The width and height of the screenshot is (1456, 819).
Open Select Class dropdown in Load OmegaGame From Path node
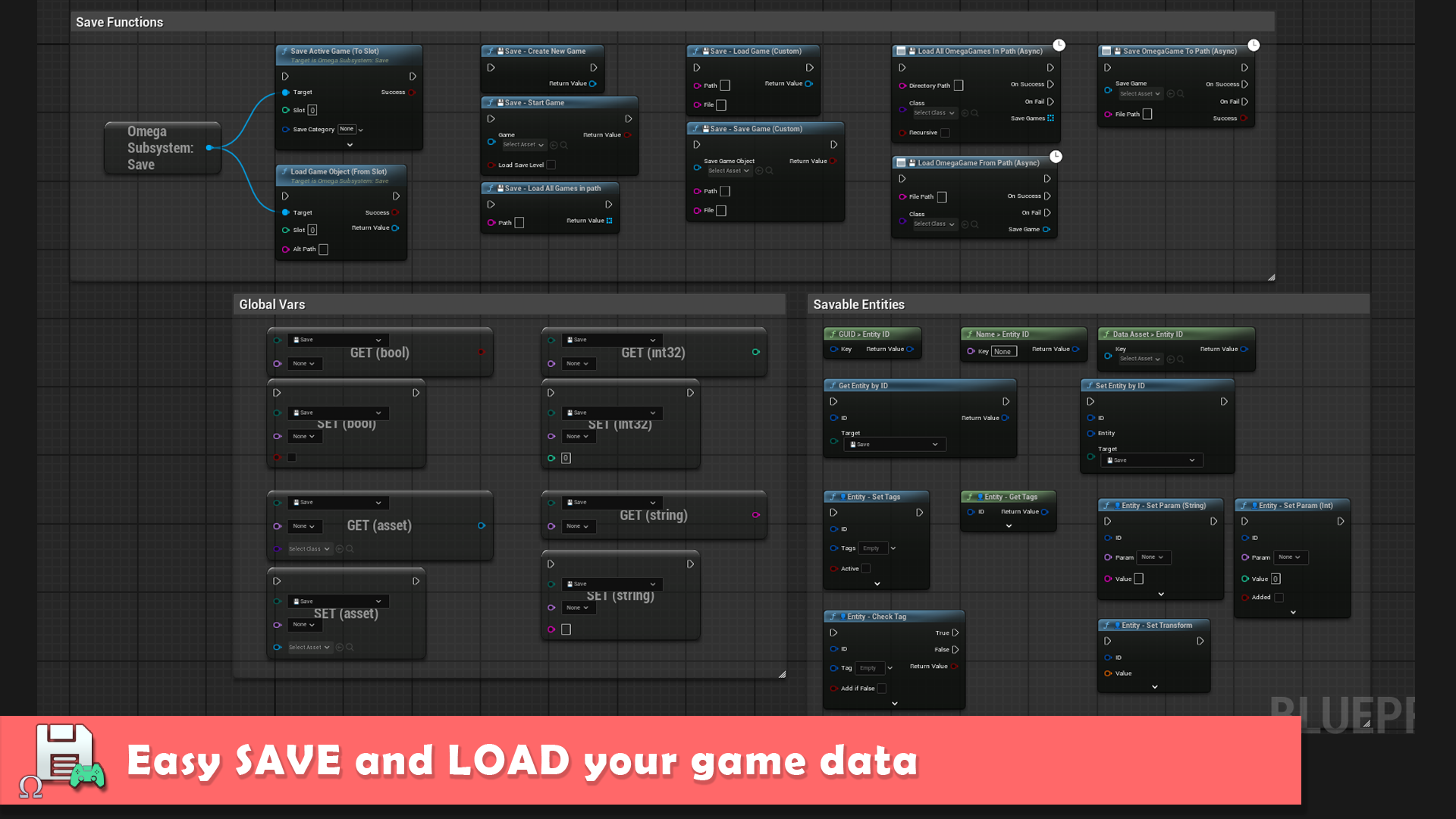(934, 224)
